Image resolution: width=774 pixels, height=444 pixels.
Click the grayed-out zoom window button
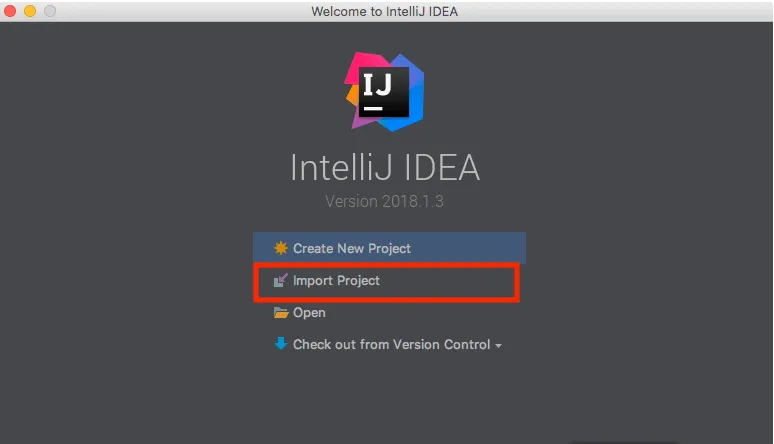click(50, 11)
